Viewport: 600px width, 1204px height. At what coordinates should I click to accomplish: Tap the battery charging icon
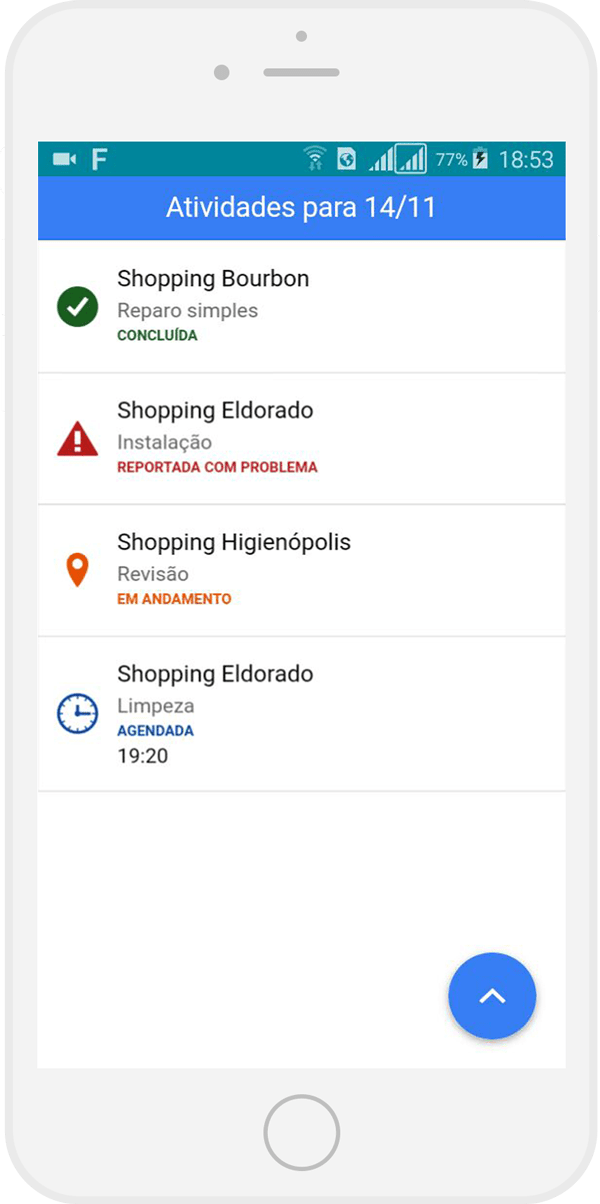pyautogui.click(x=478, y=158)
